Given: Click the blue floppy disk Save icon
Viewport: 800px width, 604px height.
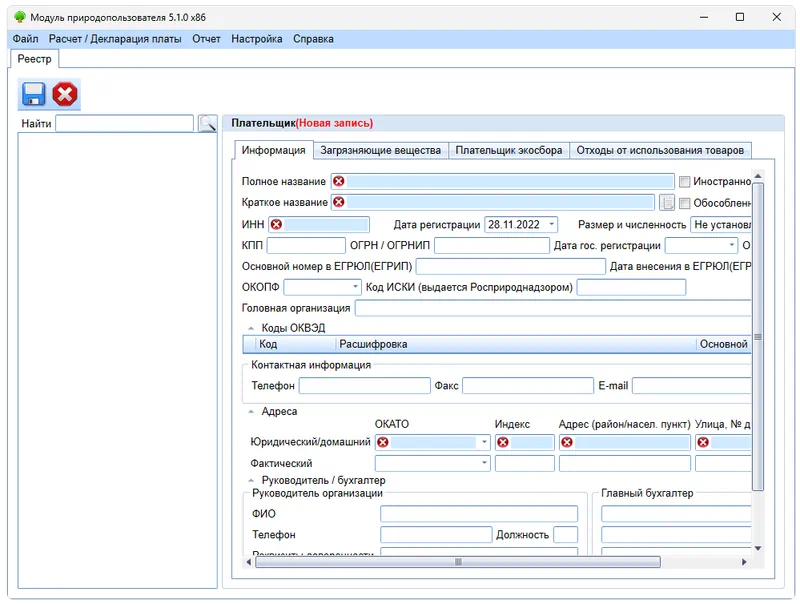Looking at the screenshot, I should 34,94.
